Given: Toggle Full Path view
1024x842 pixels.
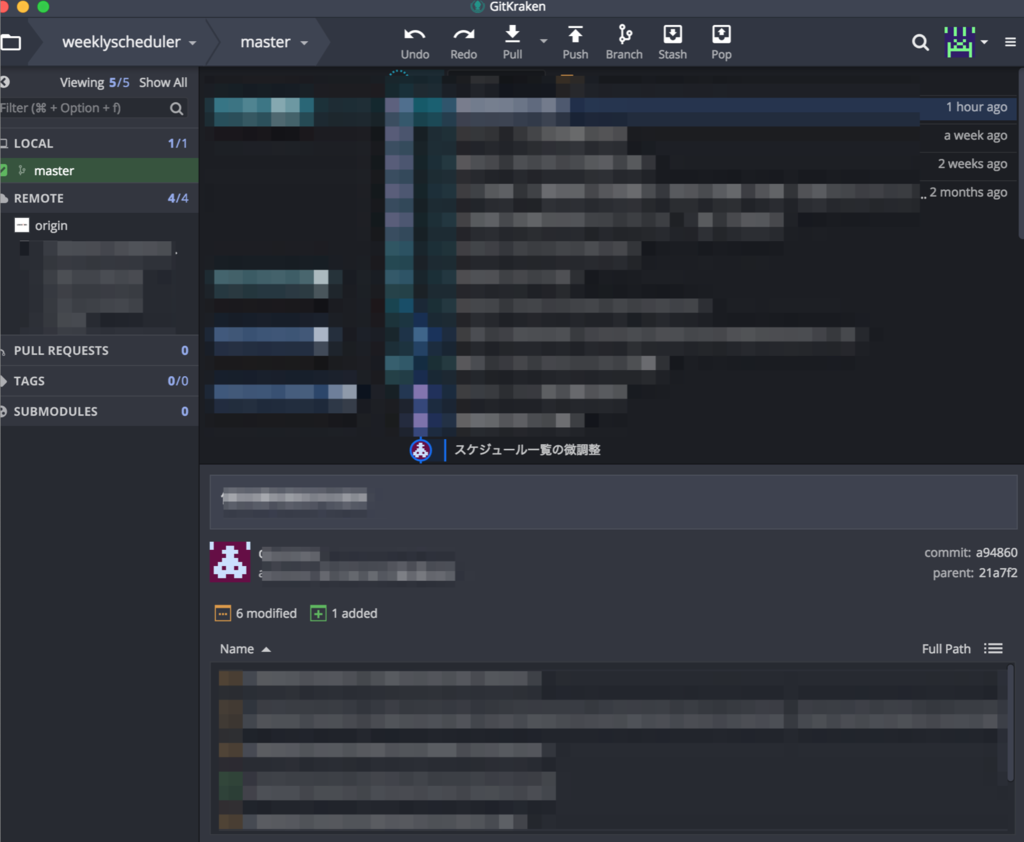Looking at the screenshot, I should click(946, 649).
